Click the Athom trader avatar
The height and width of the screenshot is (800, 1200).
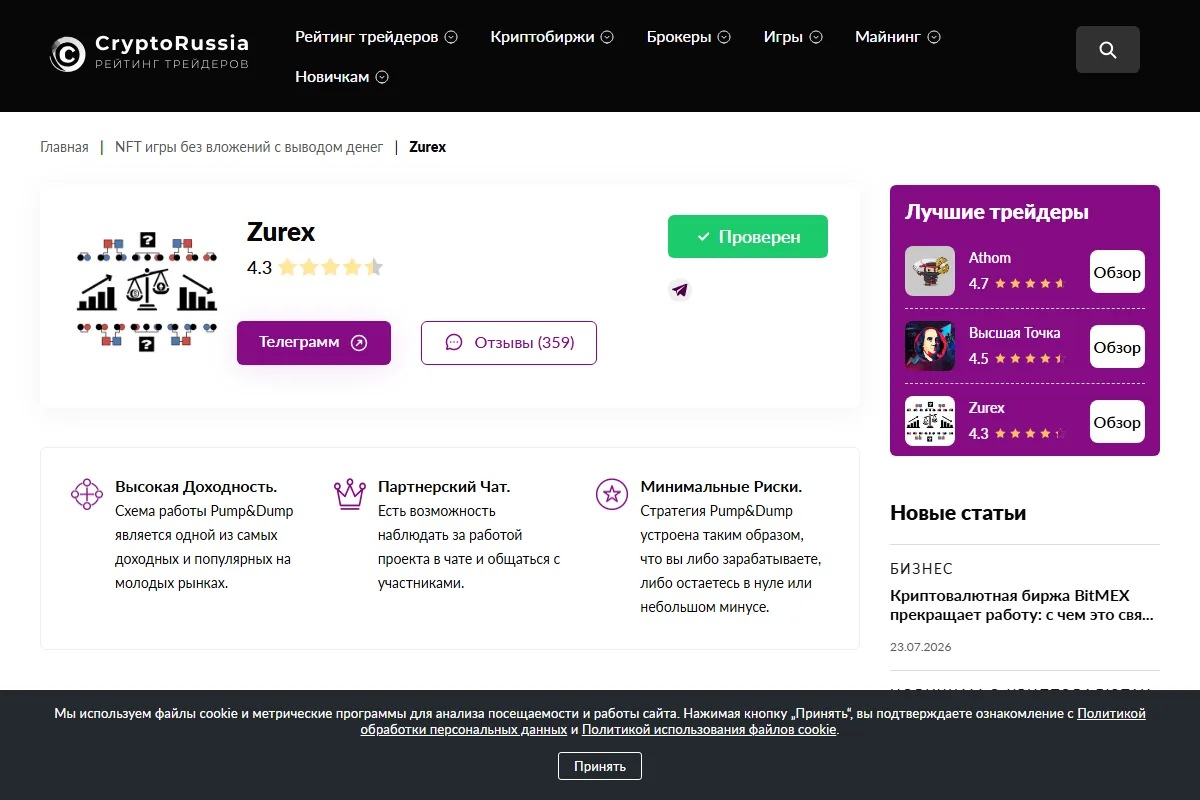pyautogui.click(x=930, y=271)
